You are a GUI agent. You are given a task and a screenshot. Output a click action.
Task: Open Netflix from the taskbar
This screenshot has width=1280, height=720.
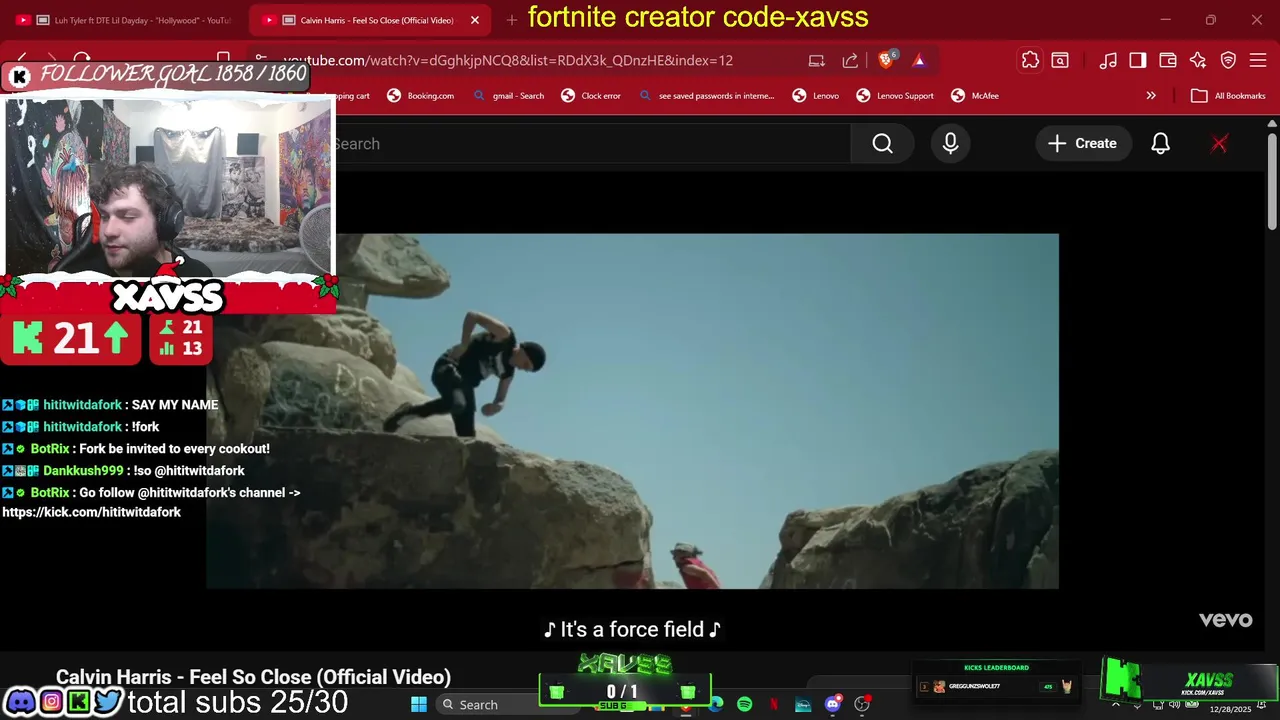click(774, 704)
